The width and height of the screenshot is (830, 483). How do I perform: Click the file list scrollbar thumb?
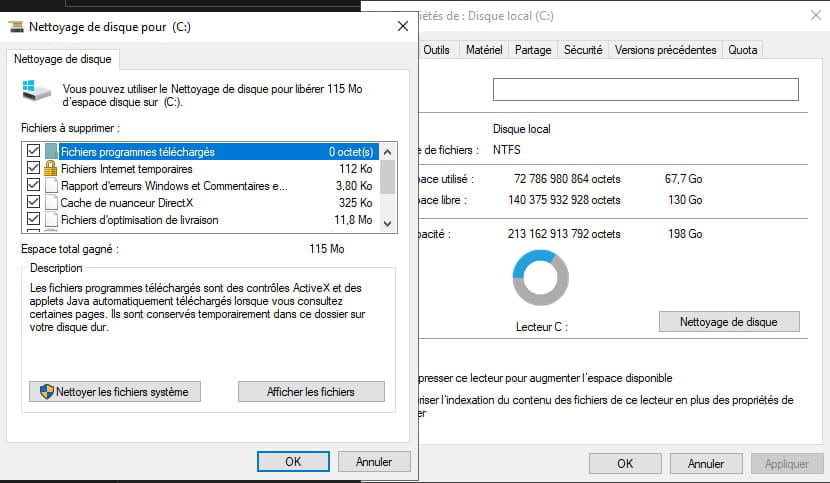[x=387, y=177]
